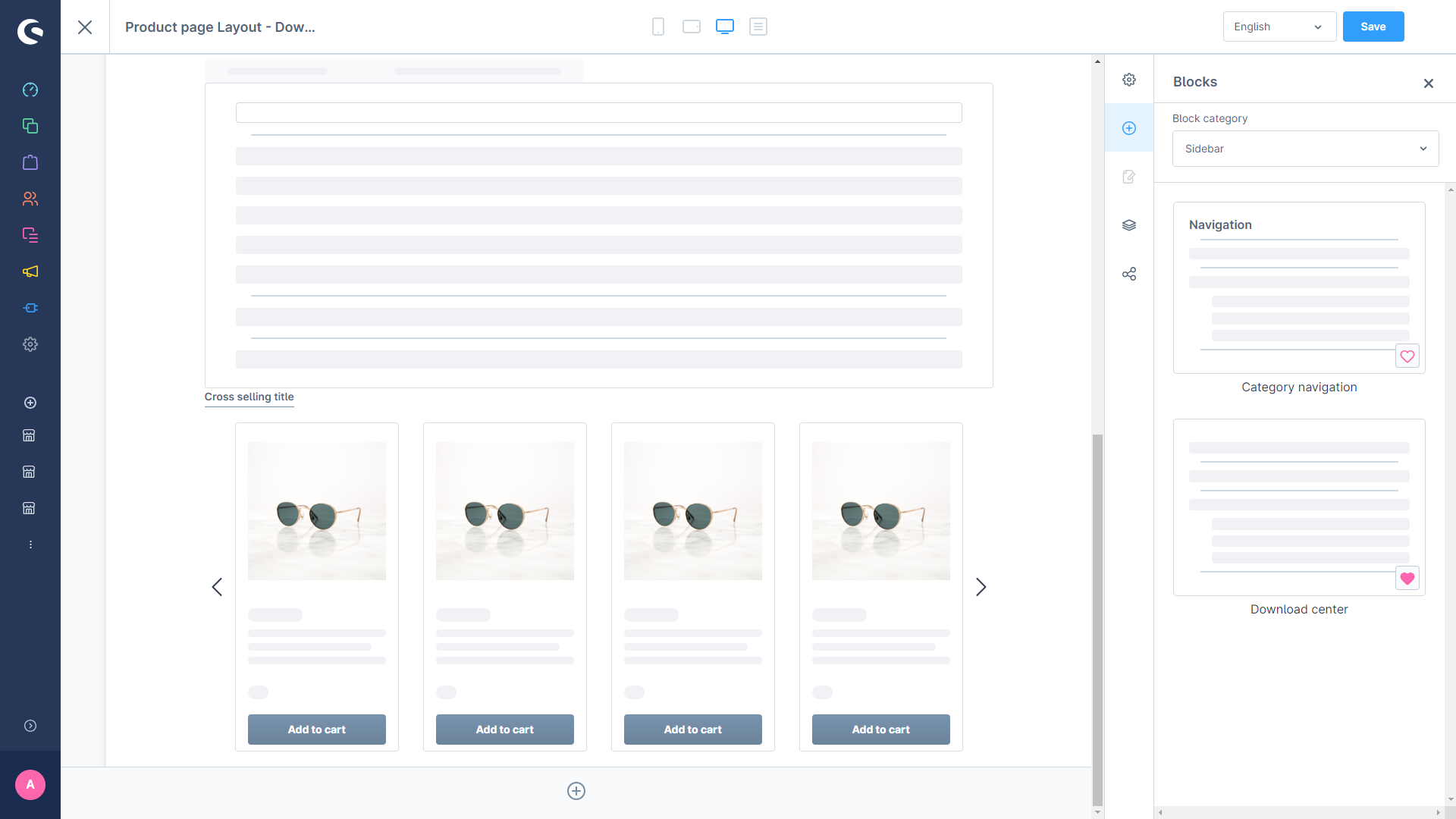Open the layers/stack panel icon

(1129, 225)
